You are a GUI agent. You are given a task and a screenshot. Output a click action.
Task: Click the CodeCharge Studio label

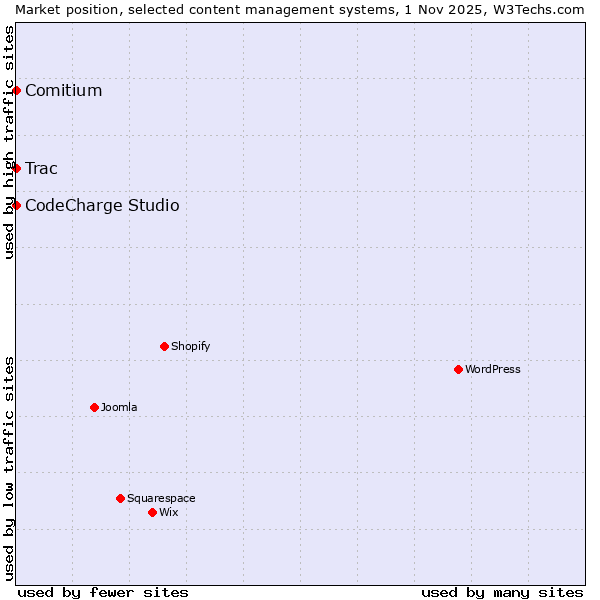[102, 205]
